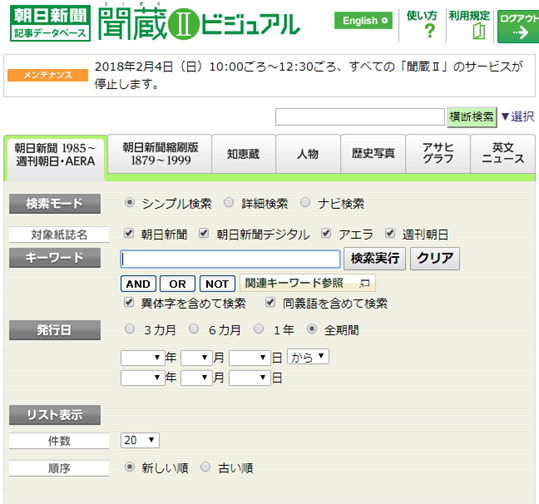Click the 横断検索 button
The height and width of the screenshot is (504, 539).
click(472, 117)
